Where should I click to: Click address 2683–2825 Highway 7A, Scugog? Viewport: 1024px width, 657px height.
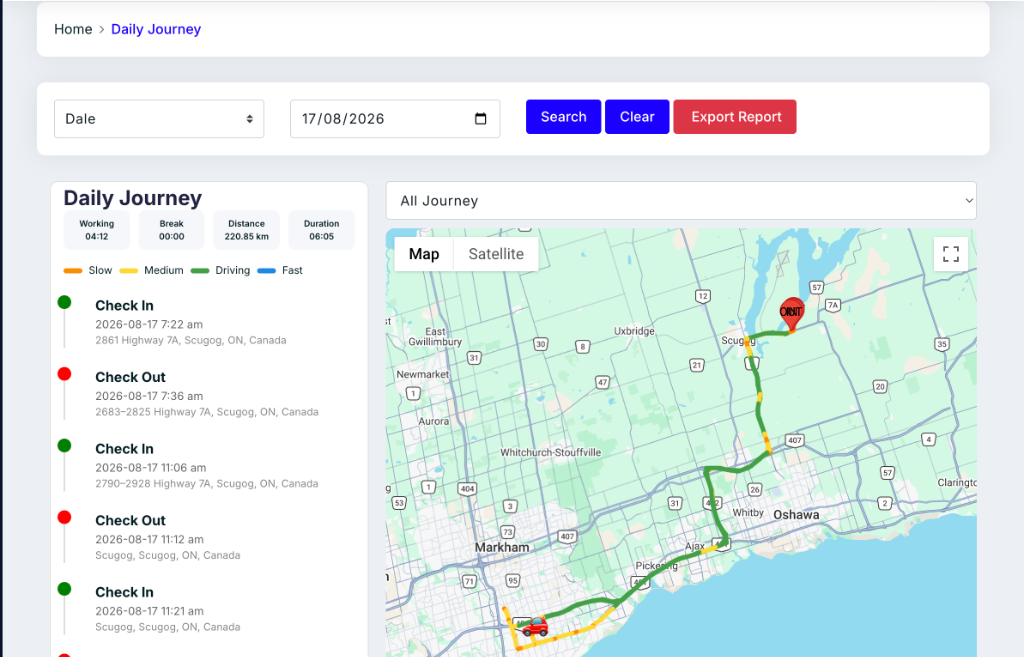click(207, 412)
